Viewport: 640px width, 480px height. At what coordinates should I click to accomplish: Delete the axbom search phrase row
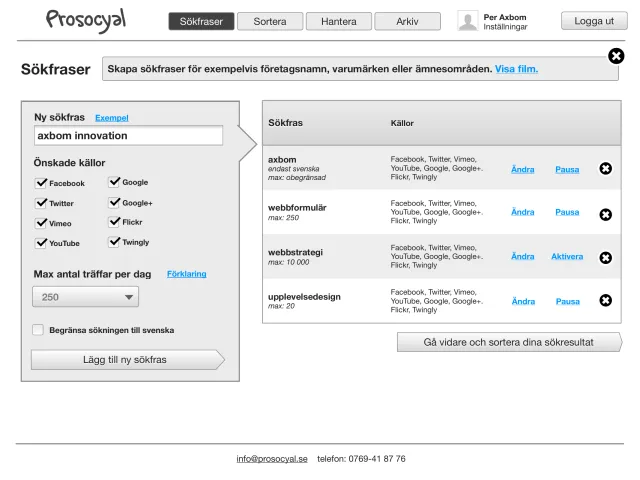(x=605, y=169)
